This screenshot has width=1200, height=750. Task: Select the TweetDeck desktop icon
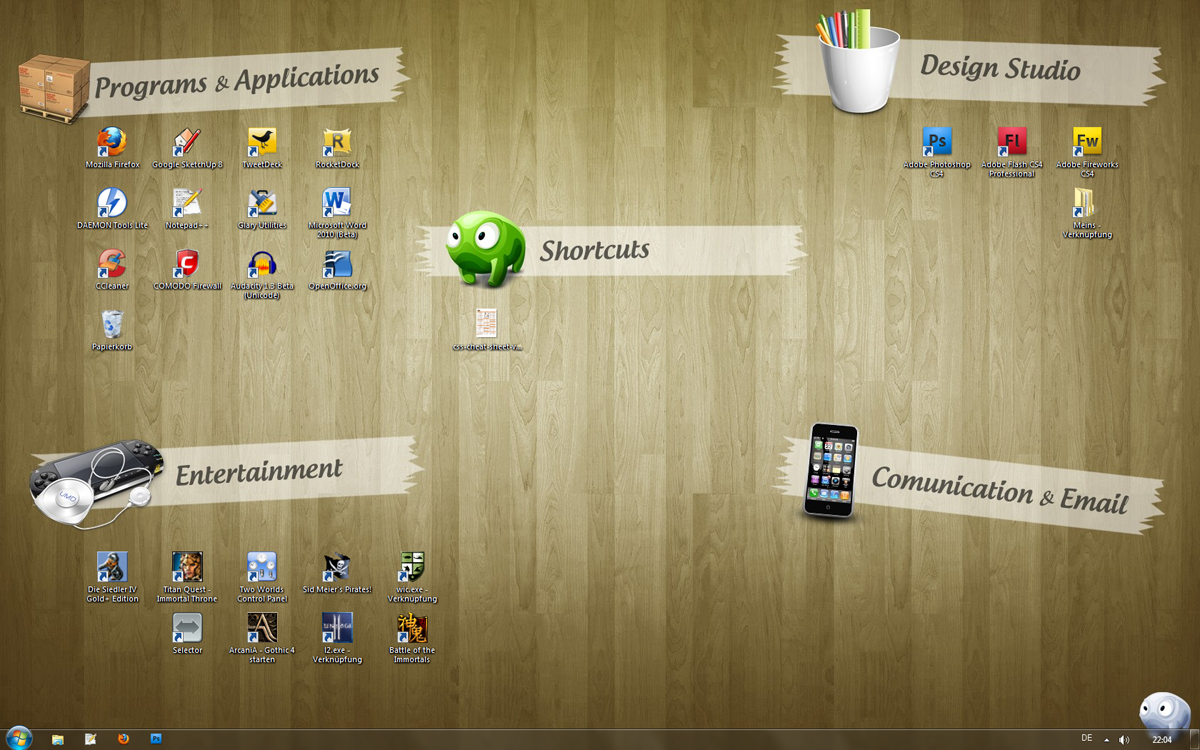click(262, 142)
